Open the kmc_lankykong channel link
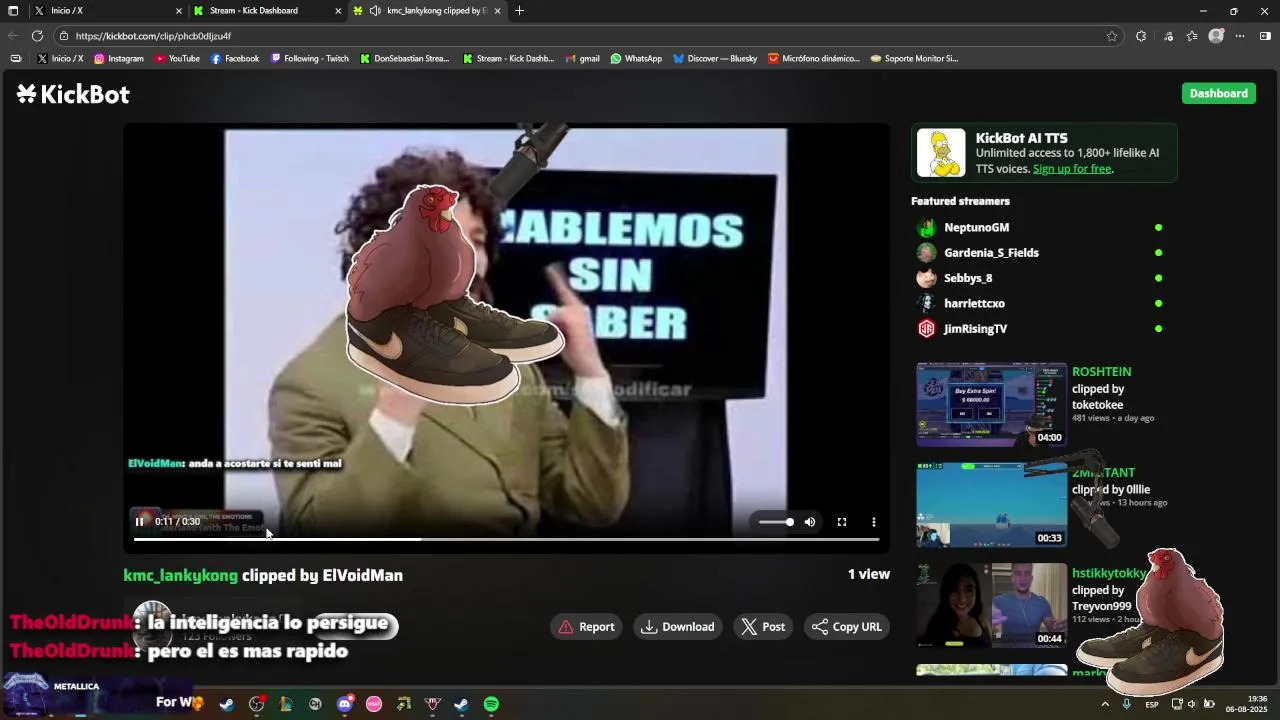The image size is (1280, 720). click(180, 576)
